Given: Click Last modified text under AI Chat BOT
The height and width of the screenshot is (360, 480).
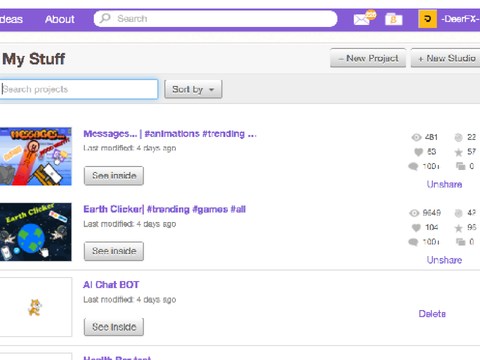Looking at the screenshot, I should pos(130,300).
